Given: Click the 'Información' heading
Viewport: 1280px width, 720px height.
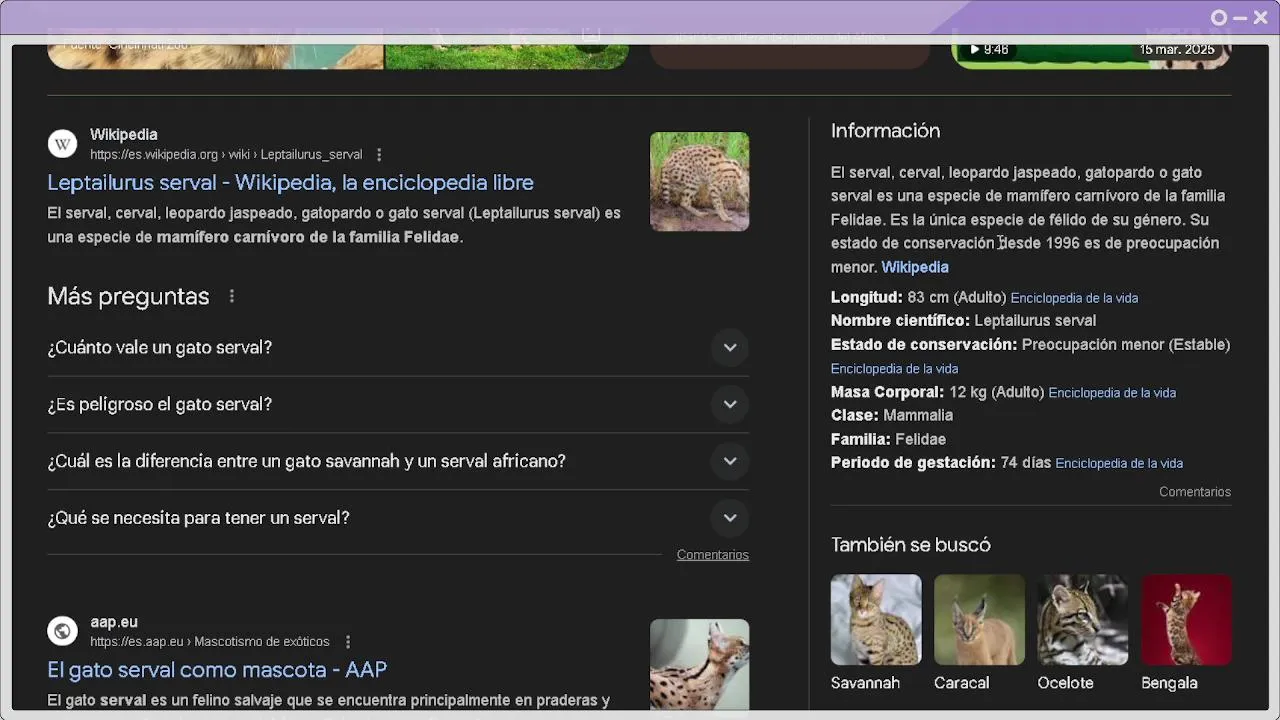Looking at the screenshot, I should click(886, 131).
